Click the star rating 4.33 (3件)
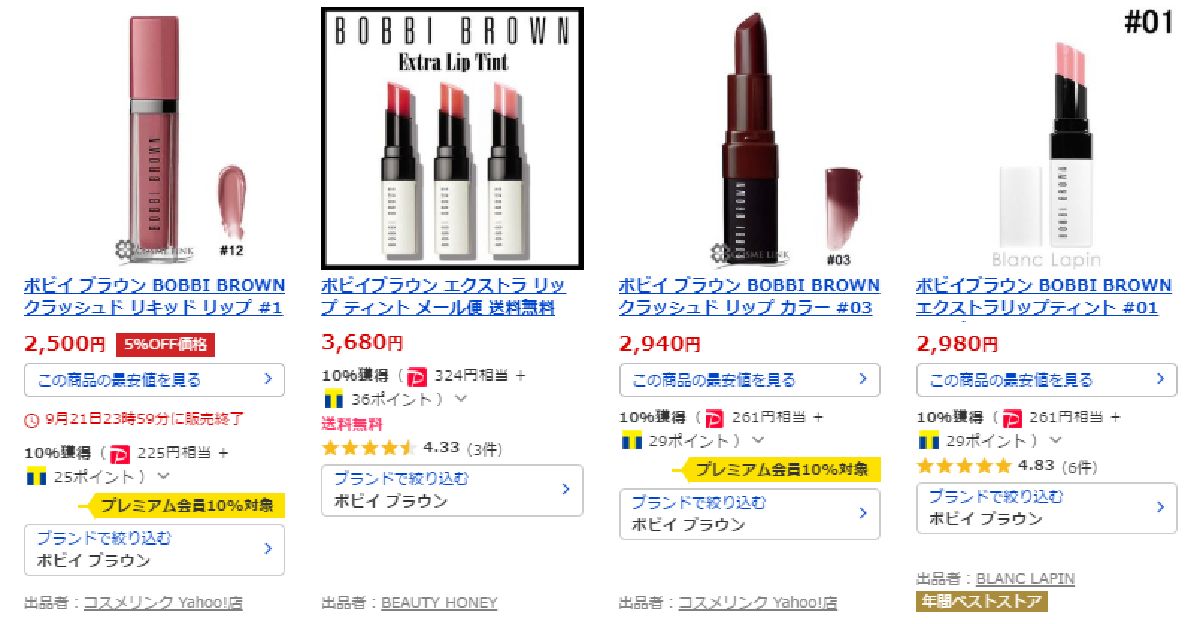This screenshot has width=1200, height=624. 411,448
